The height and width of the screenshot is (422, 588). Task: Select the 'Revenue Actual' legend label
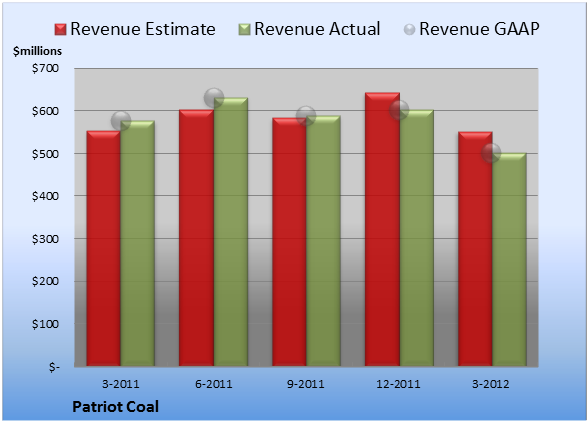pyautogui.click(x=317, y=29)
